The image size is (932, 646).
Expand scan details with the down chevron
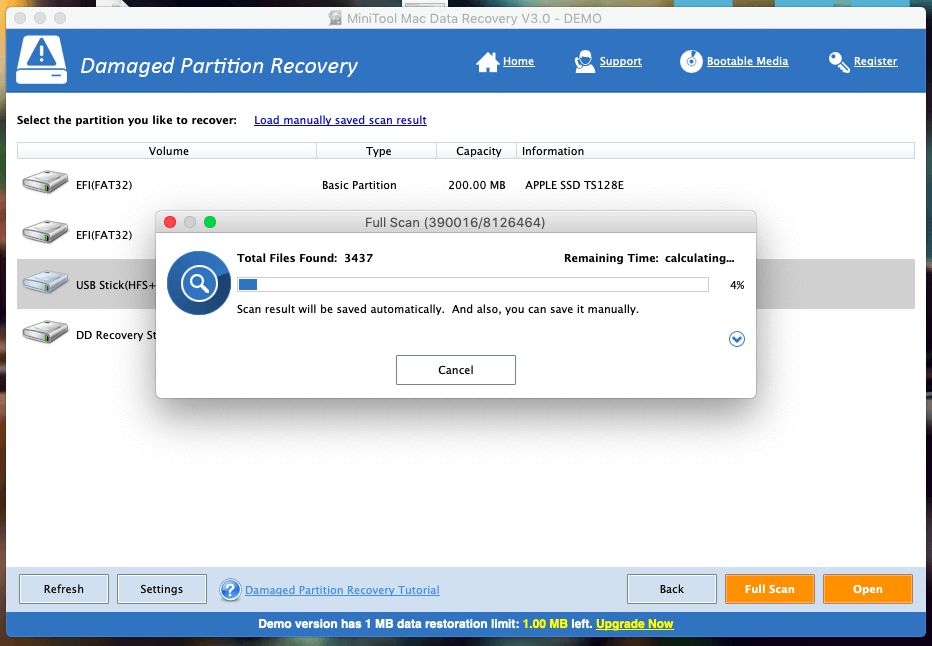736,339
